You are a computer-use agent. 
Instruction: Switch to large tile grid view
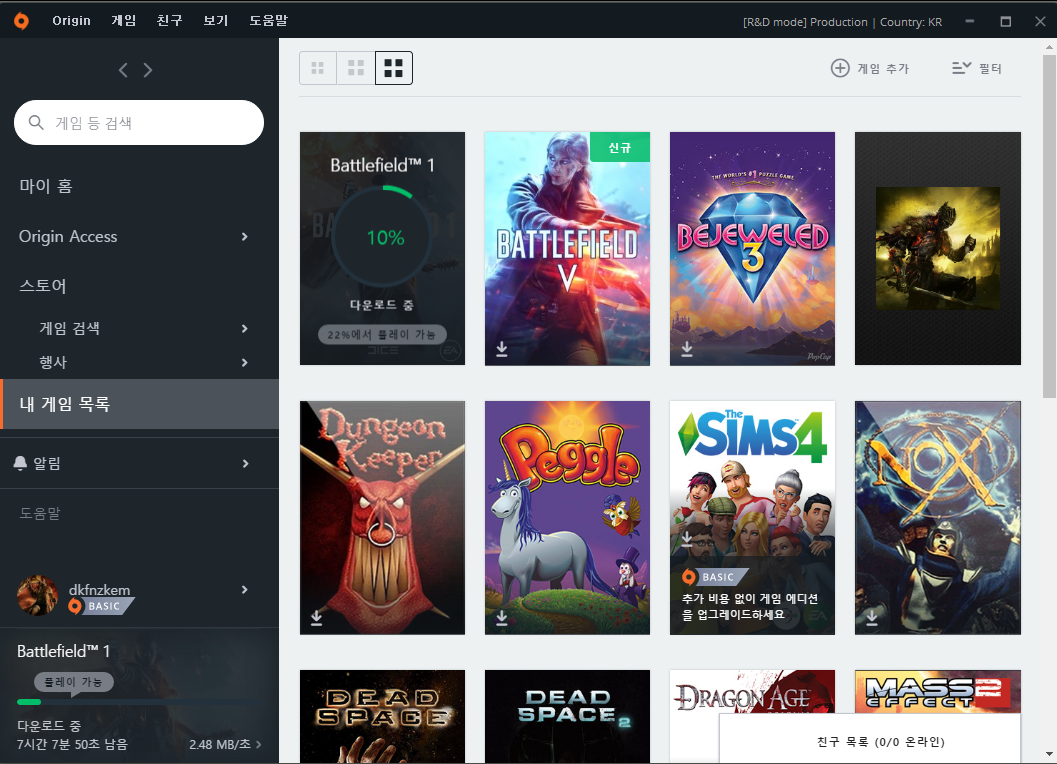click(393, 68)
